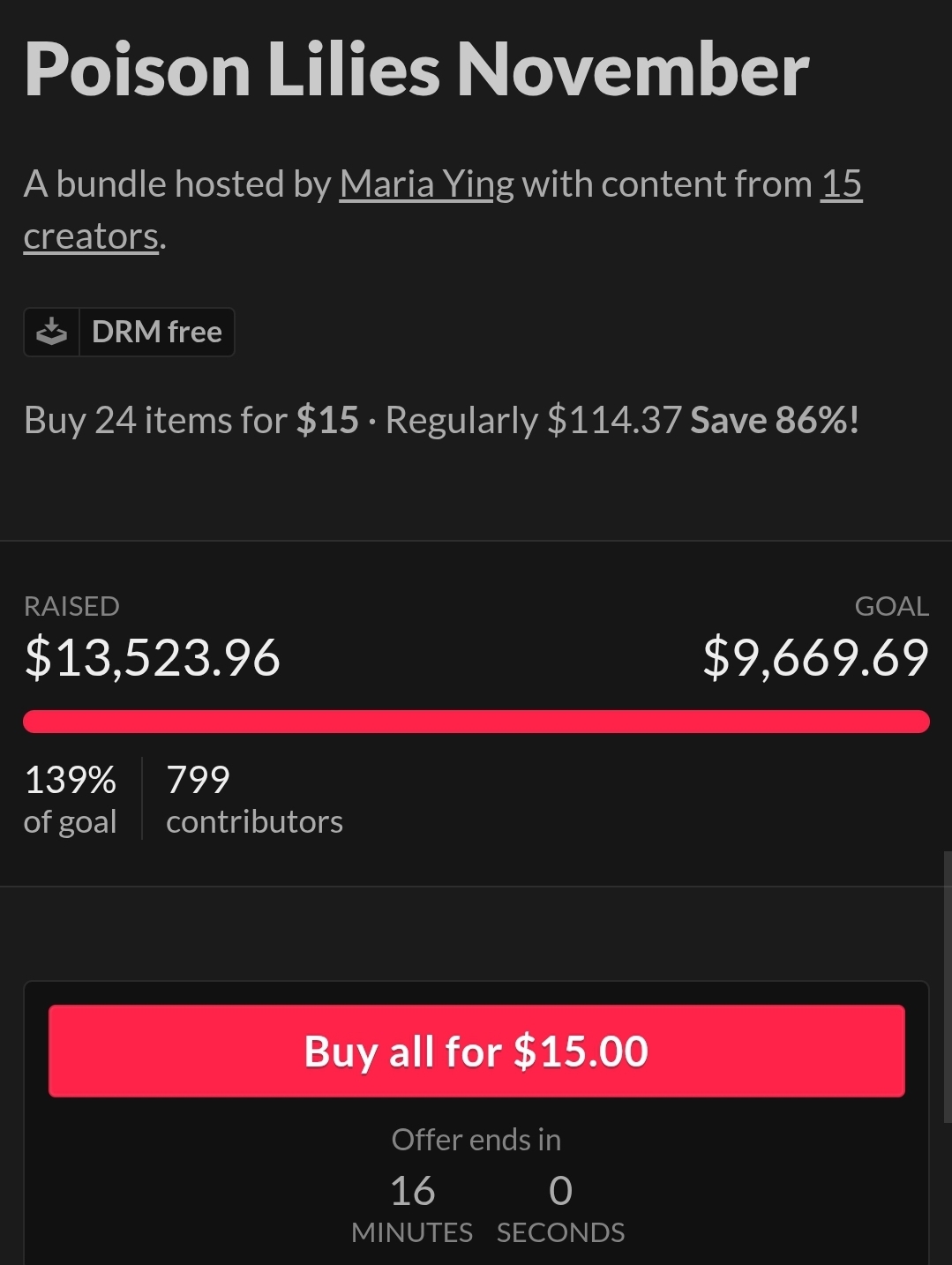Click the 139% of goal statistic
This screenshot has height=1265, width=952.
(71, 798)
